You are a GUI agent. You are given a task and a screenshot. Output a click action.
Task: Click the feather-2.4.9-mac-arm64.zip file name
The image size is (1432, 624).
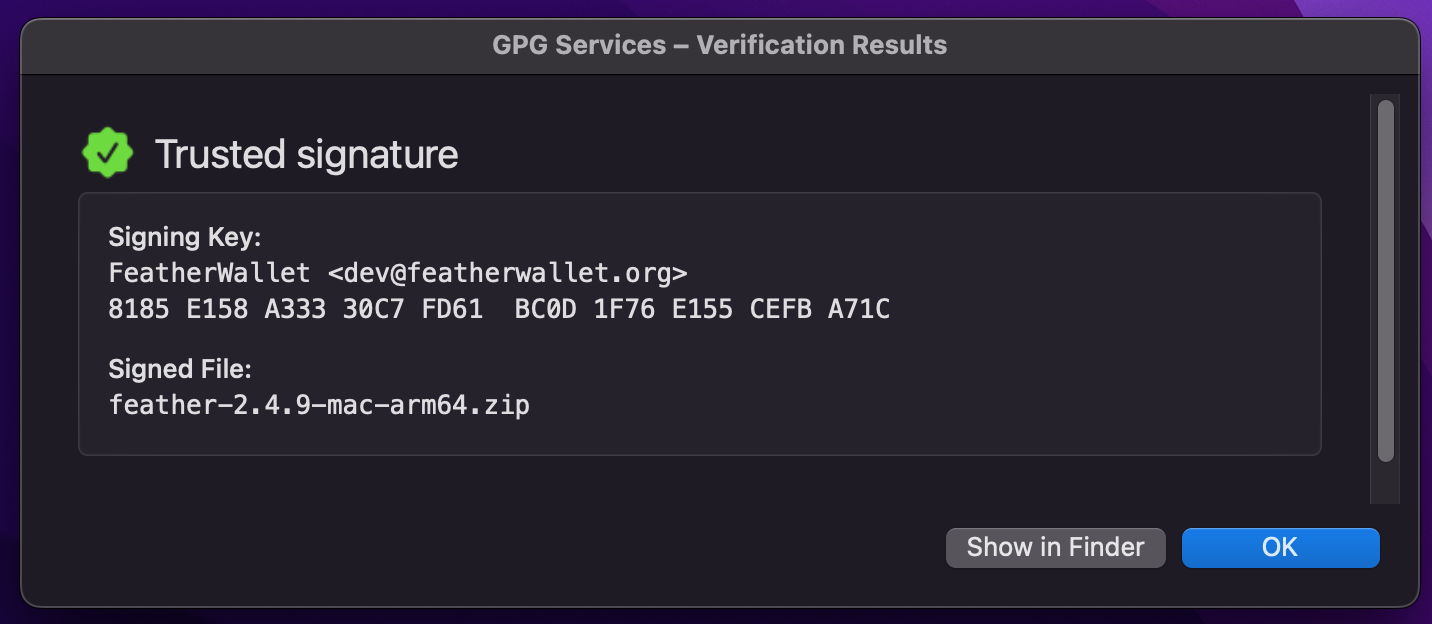click(319, 405)
